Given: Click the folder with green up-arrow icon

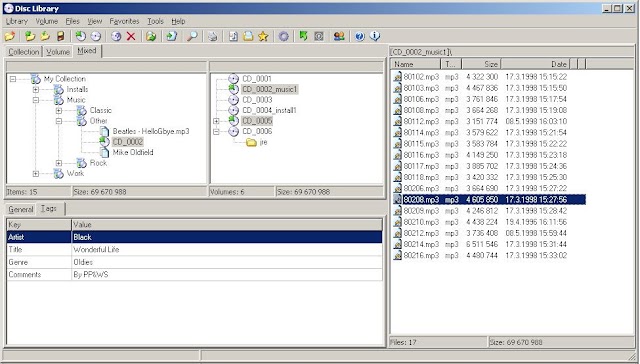Looking at the screenshot, I should click(30, 36).
